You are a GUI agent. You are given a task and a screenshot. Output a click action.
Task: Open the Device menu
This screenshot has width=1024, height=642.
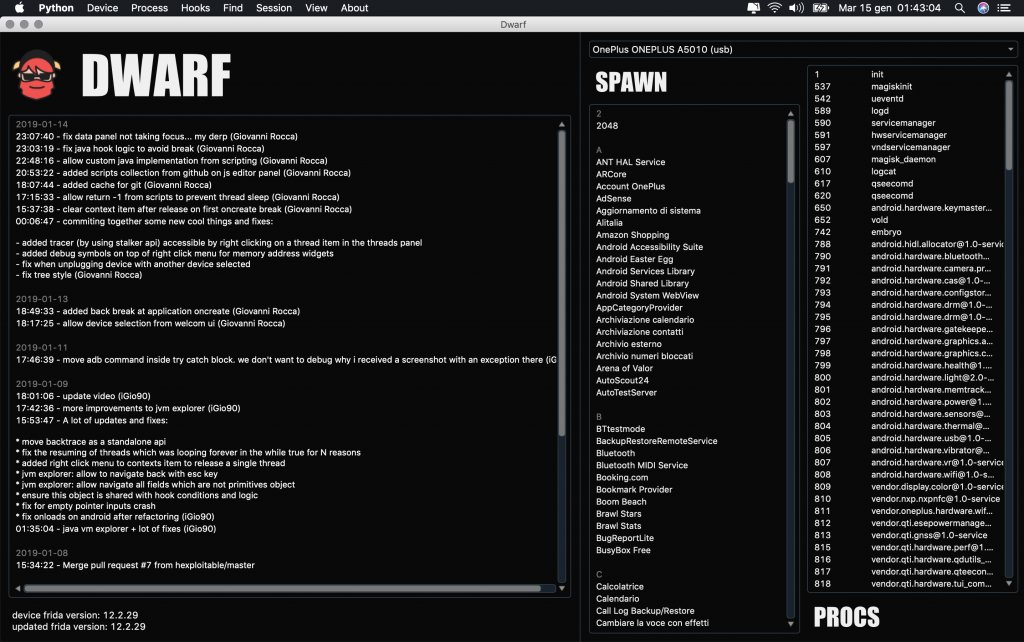coord(103,8)
